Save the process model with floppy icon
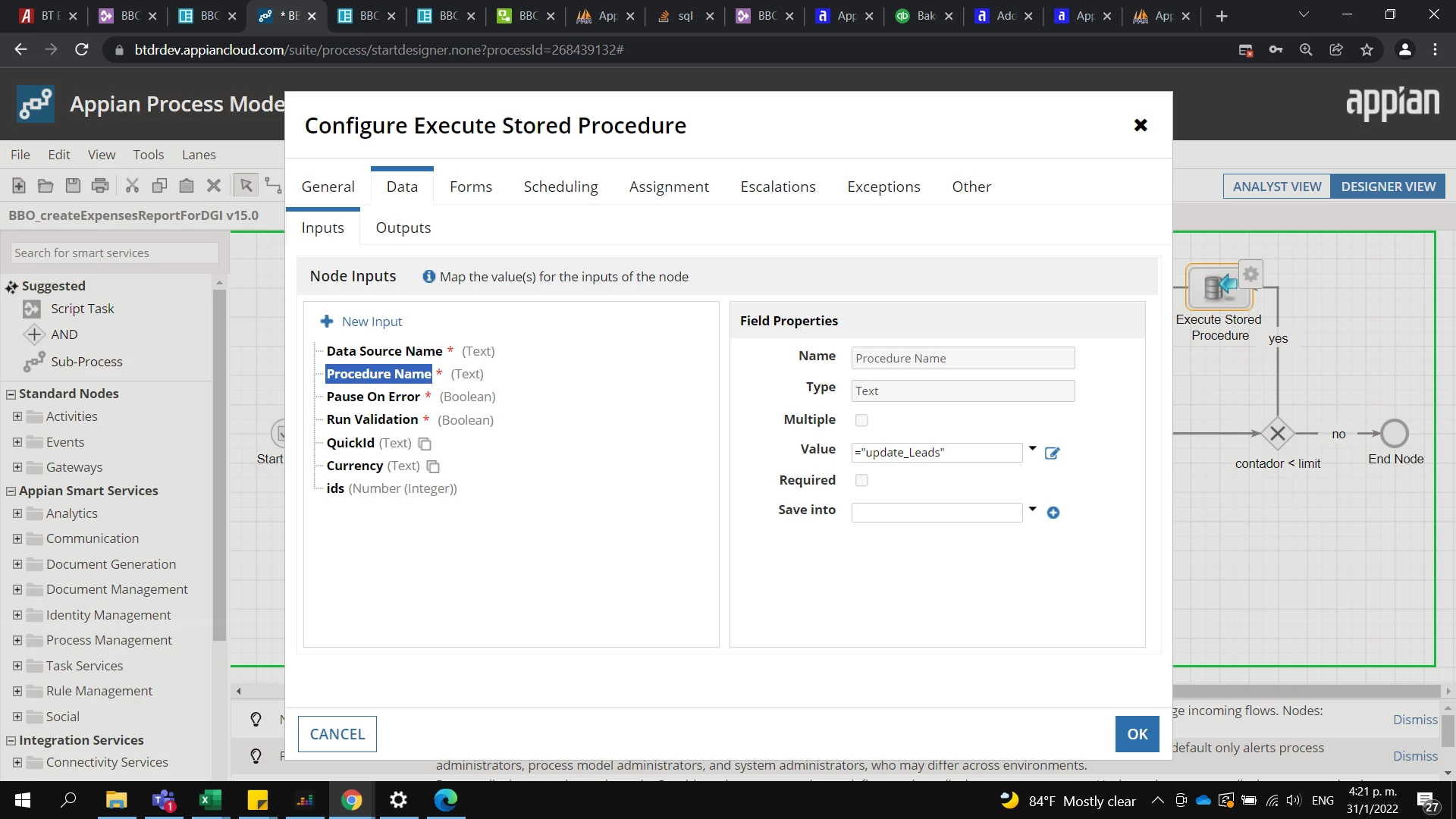 coord(73,186)
